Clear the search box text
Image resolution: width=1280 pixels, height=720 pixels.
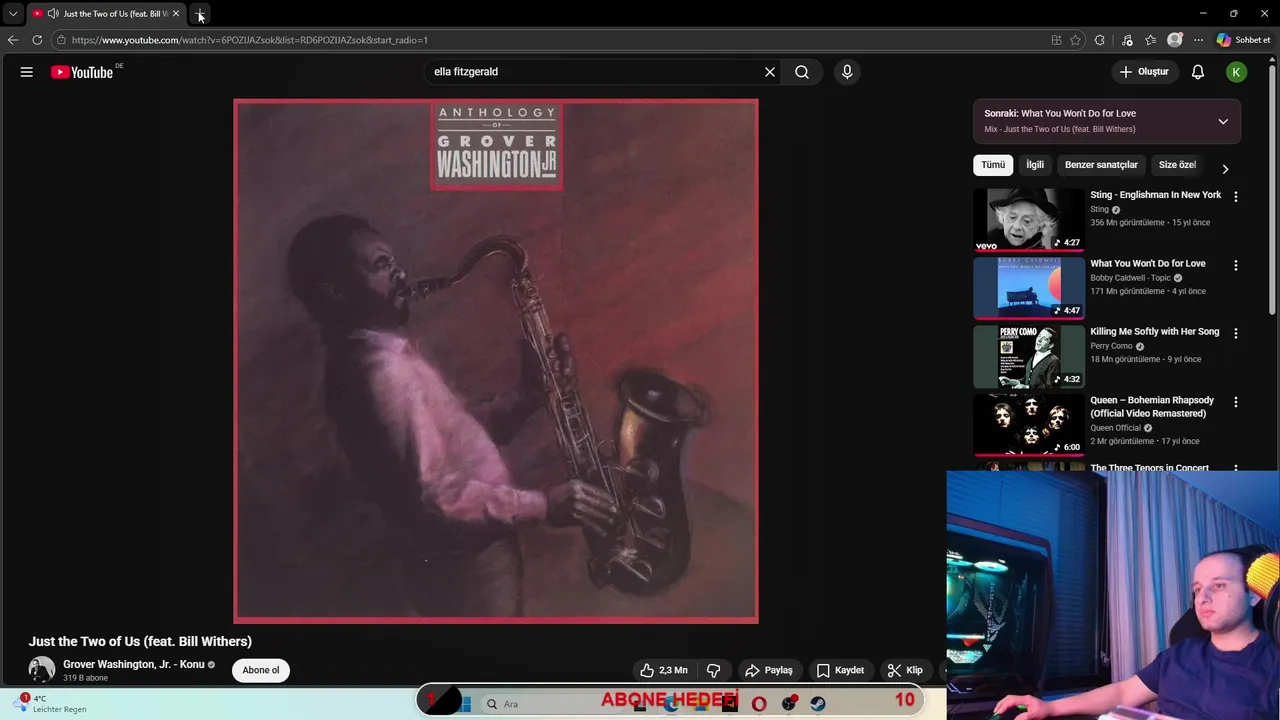coord(770,72)
